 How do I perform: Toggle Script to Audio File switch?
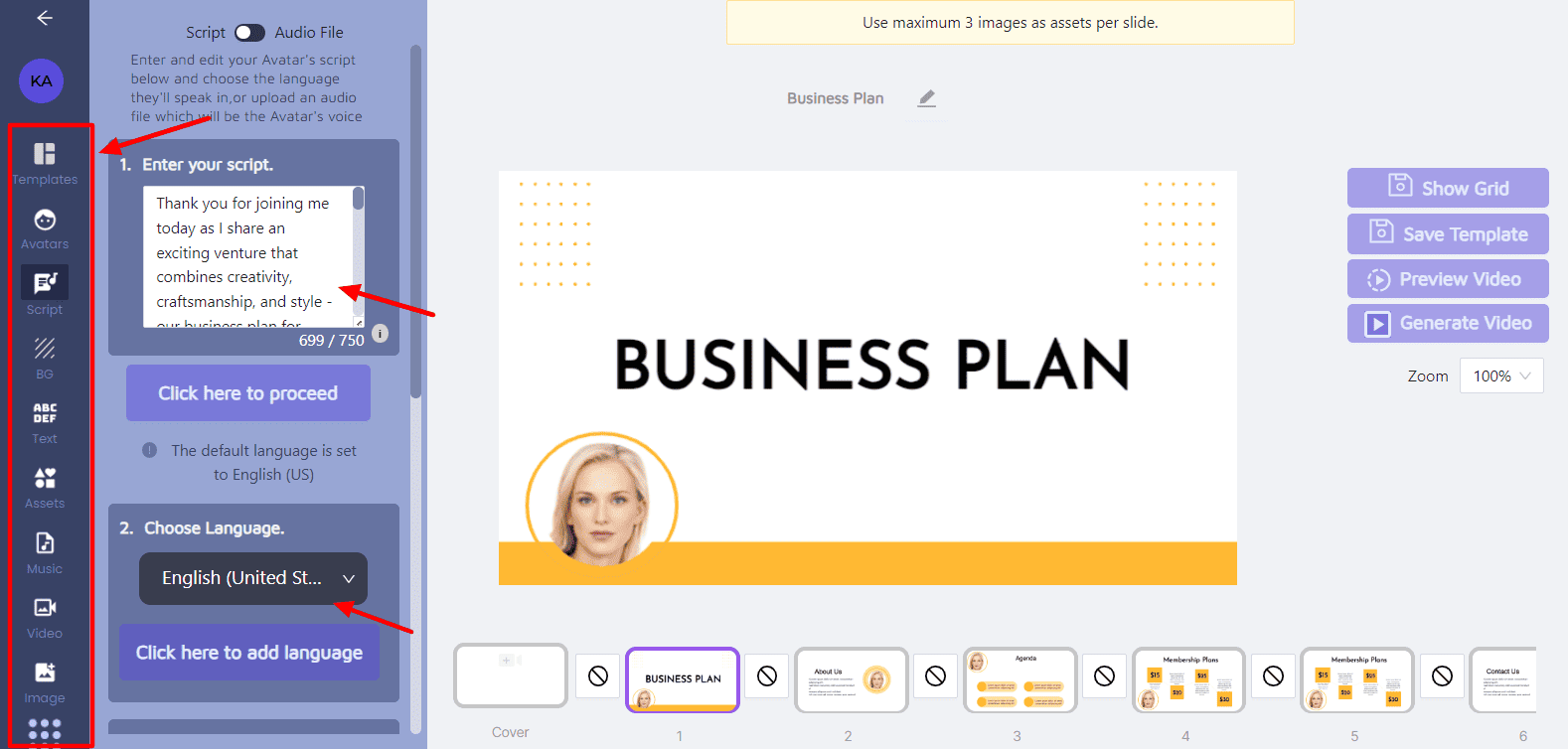point(249,33)
